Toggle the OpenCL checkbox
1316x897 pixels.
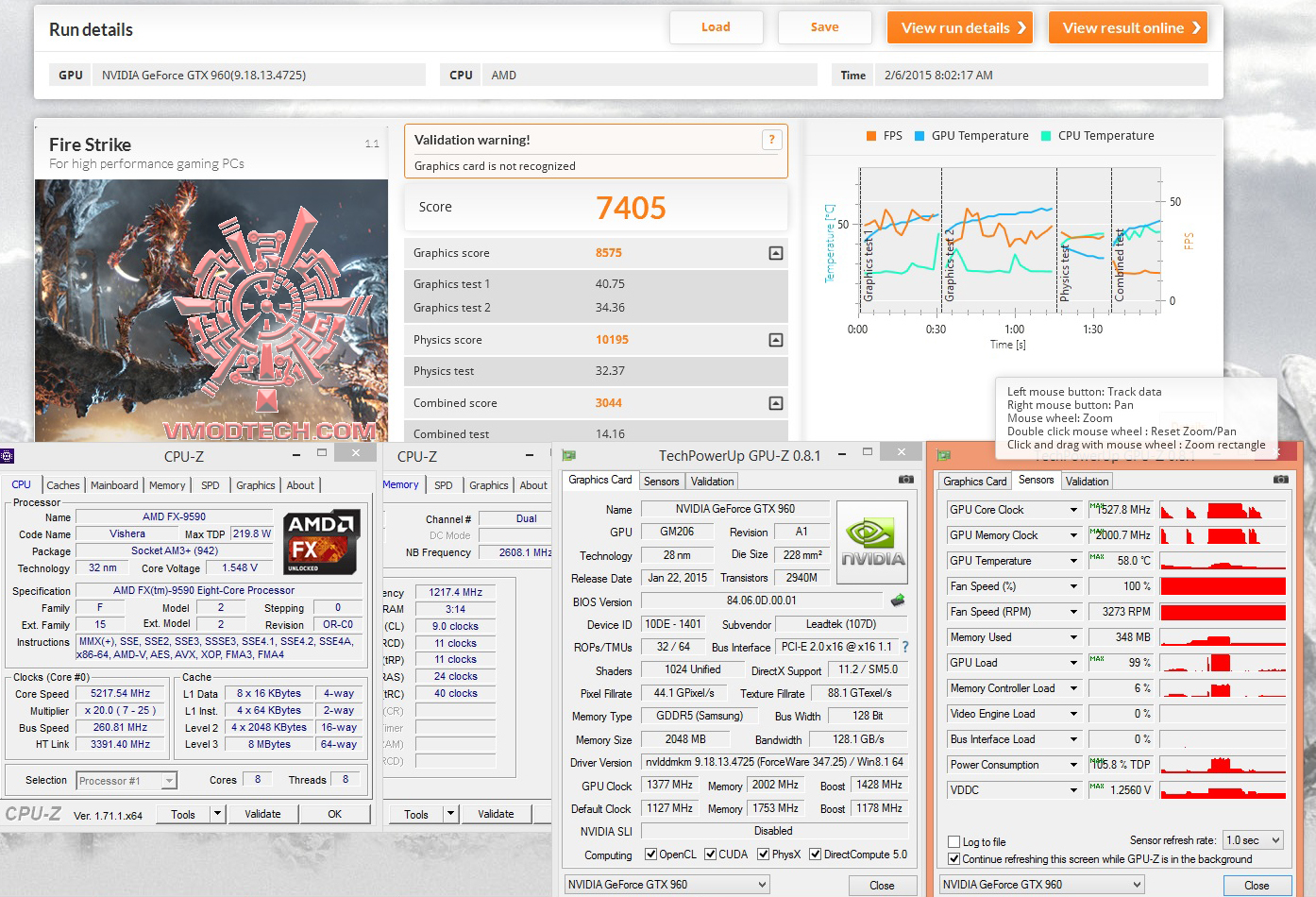(650, 855)
